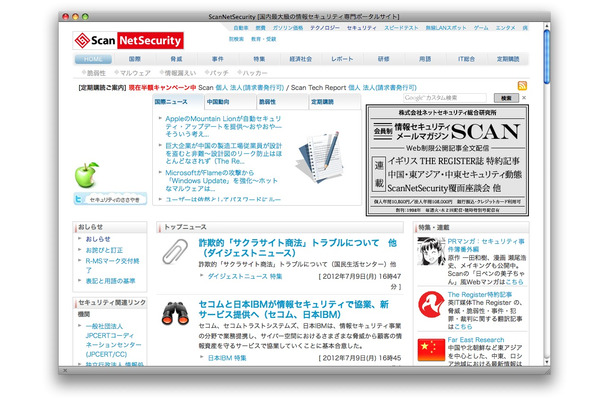Click the binoculars article icon

point(177,314)
